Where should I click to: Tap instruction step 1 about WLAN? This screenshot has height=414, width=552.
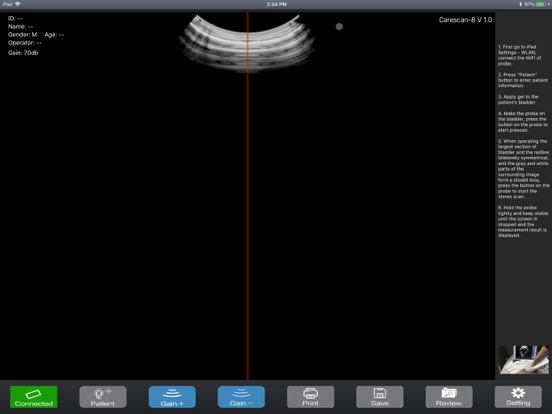(520, 55)
